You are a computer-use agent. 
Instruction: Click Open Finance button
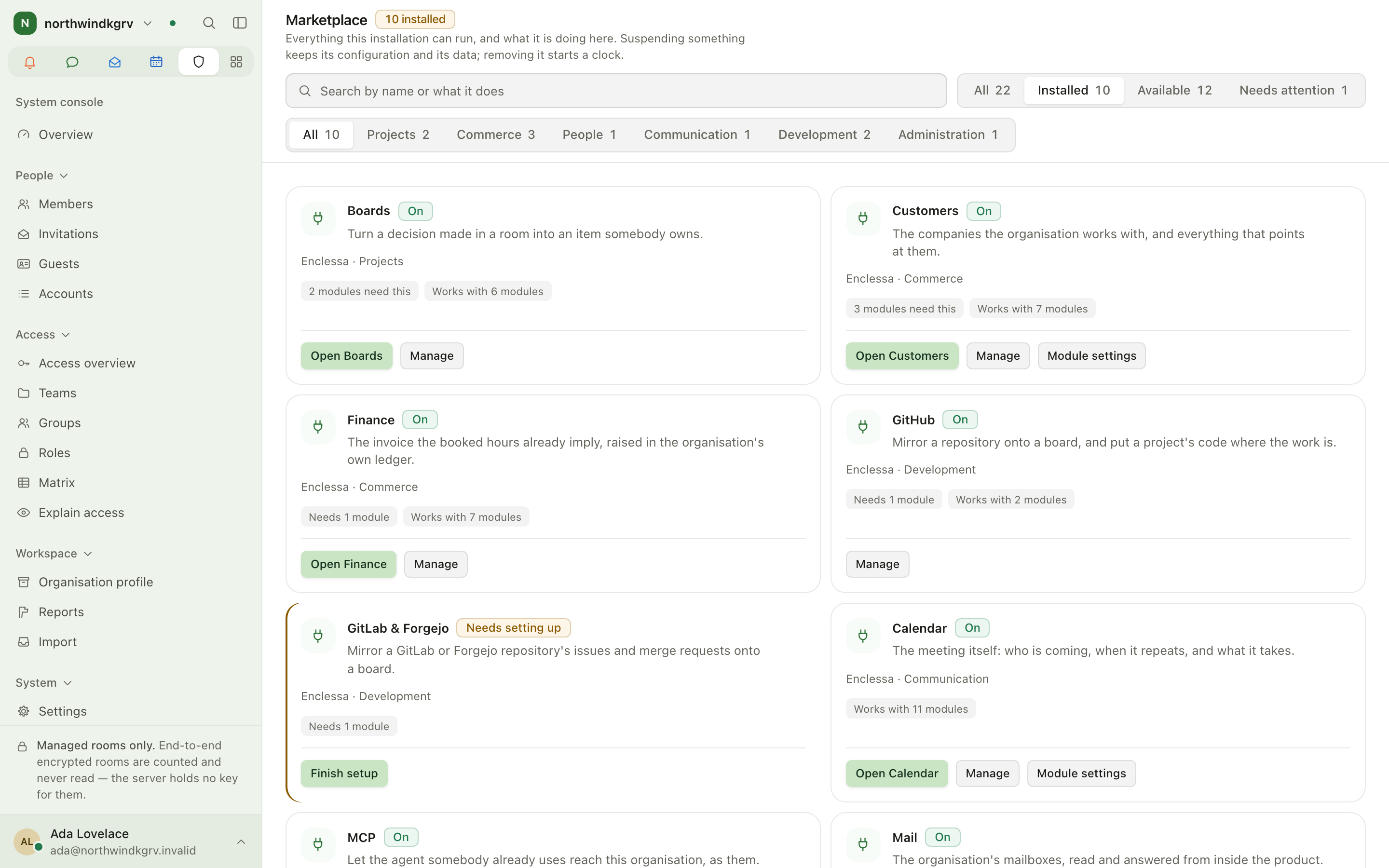click(x=348, y=564)
